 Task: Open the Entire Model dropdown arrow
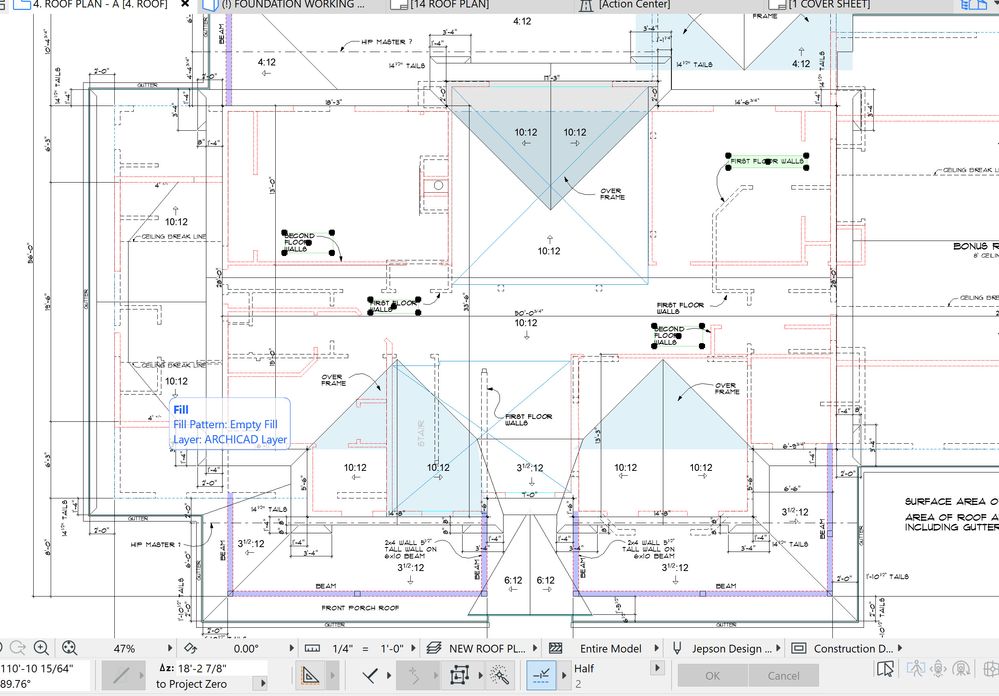pos(656,648)
